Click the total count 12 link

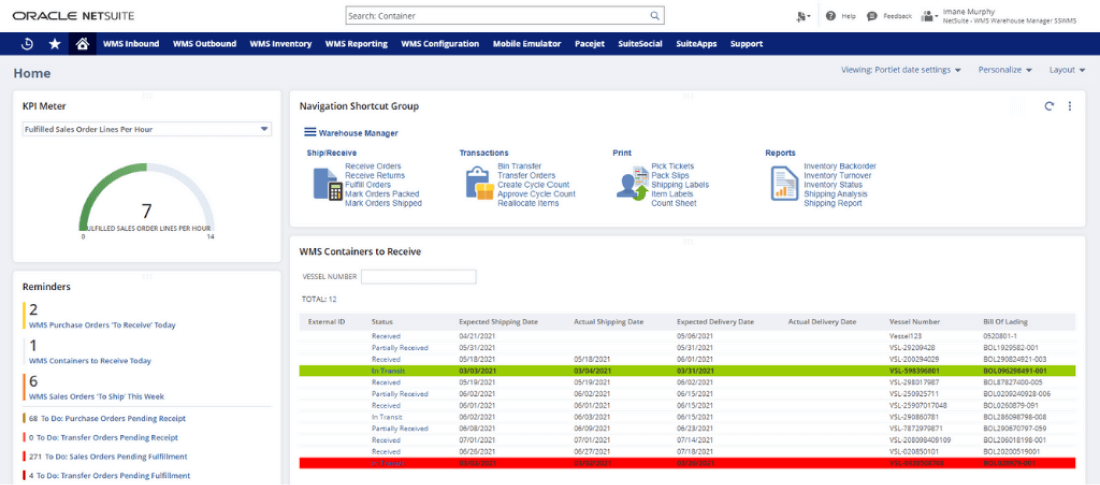click(x=333, y=299)
